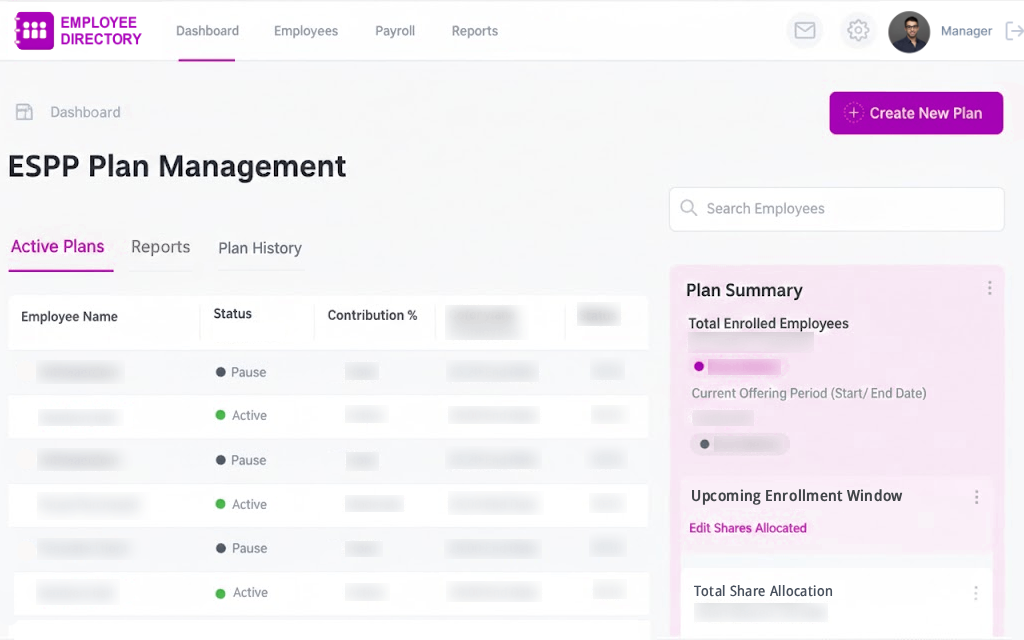Click the search magnifier in Search Employees
This screenshot has height=640, width=1024.
coord(689,209)
